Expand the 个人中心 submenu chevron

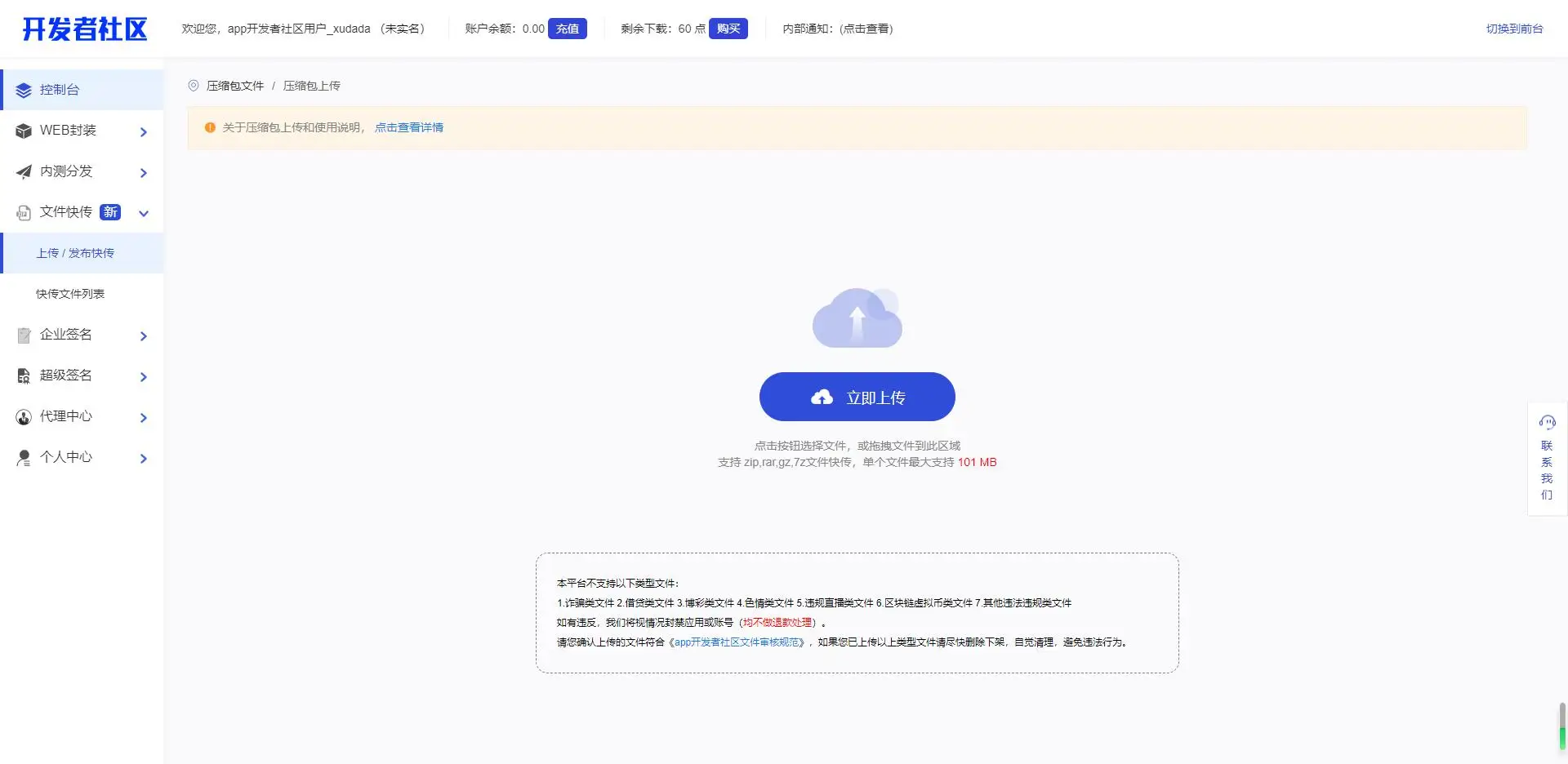144,459
